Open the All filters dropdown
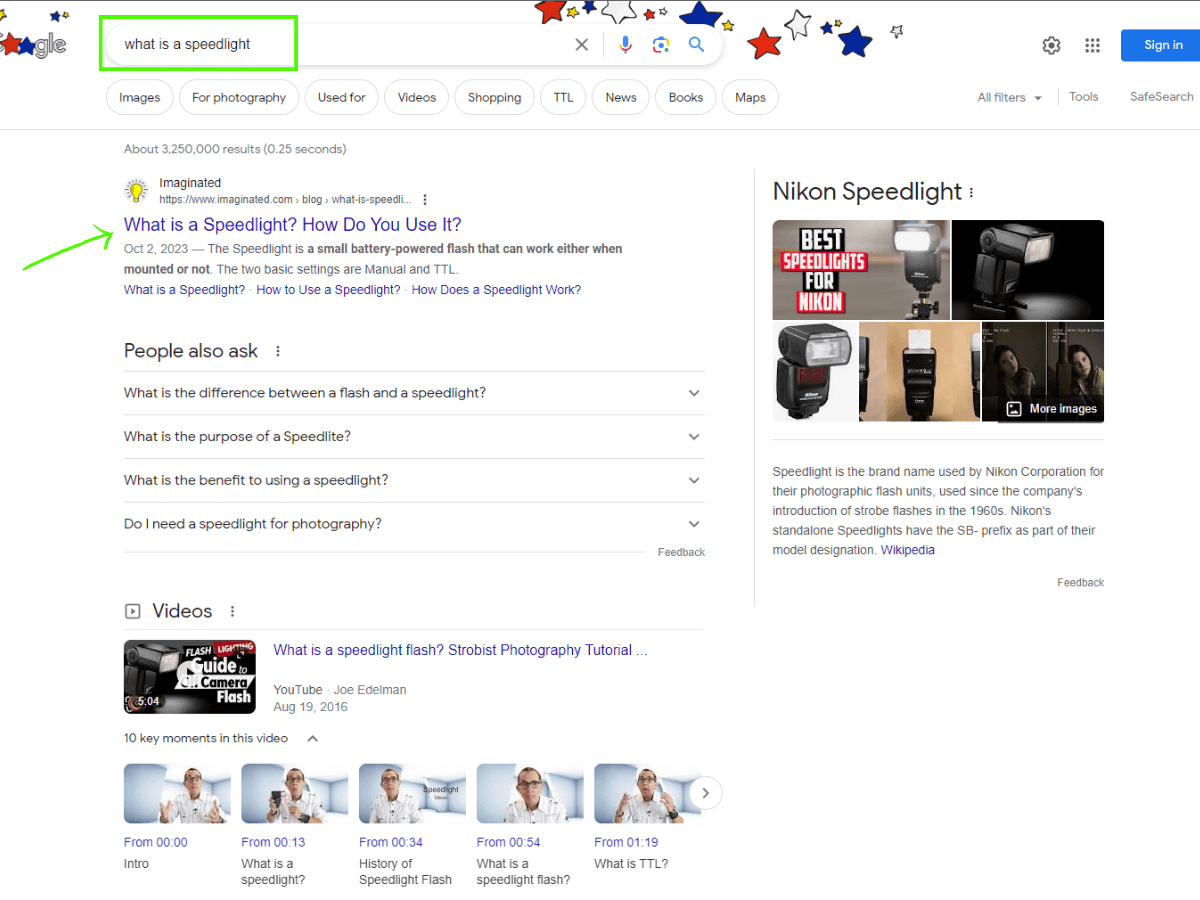The height and width of the screenshot is (900, 1200). 1009,98
